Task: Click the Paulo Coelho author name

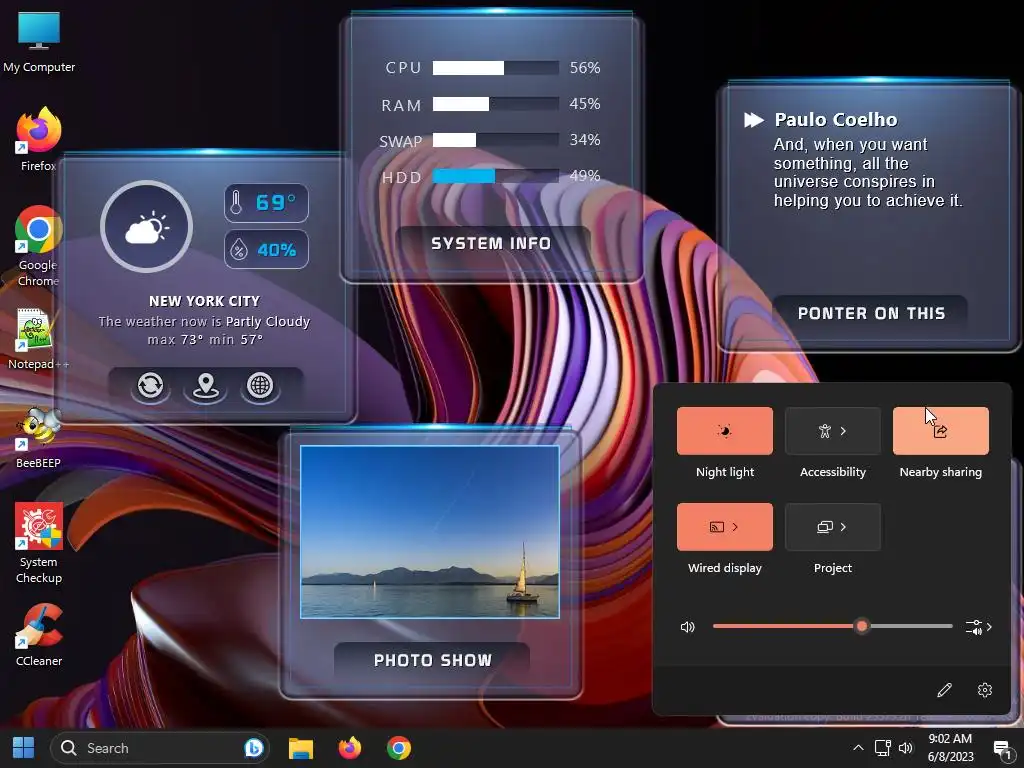Action: 835,120
